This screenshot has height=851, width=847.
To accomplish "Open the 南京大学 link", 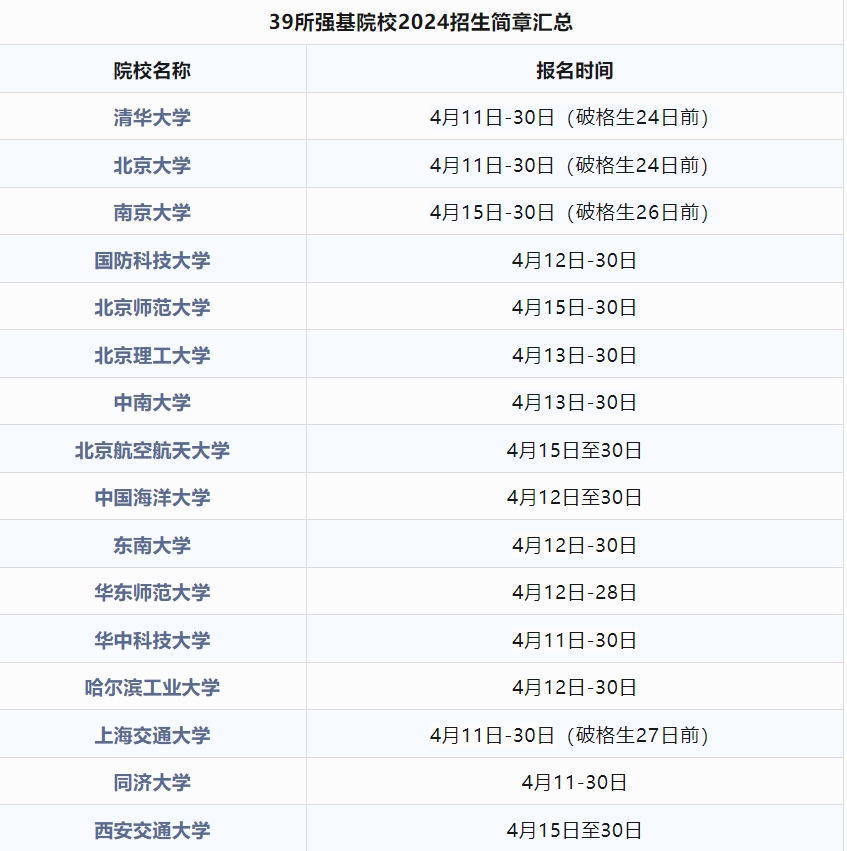I will point(152,212).
